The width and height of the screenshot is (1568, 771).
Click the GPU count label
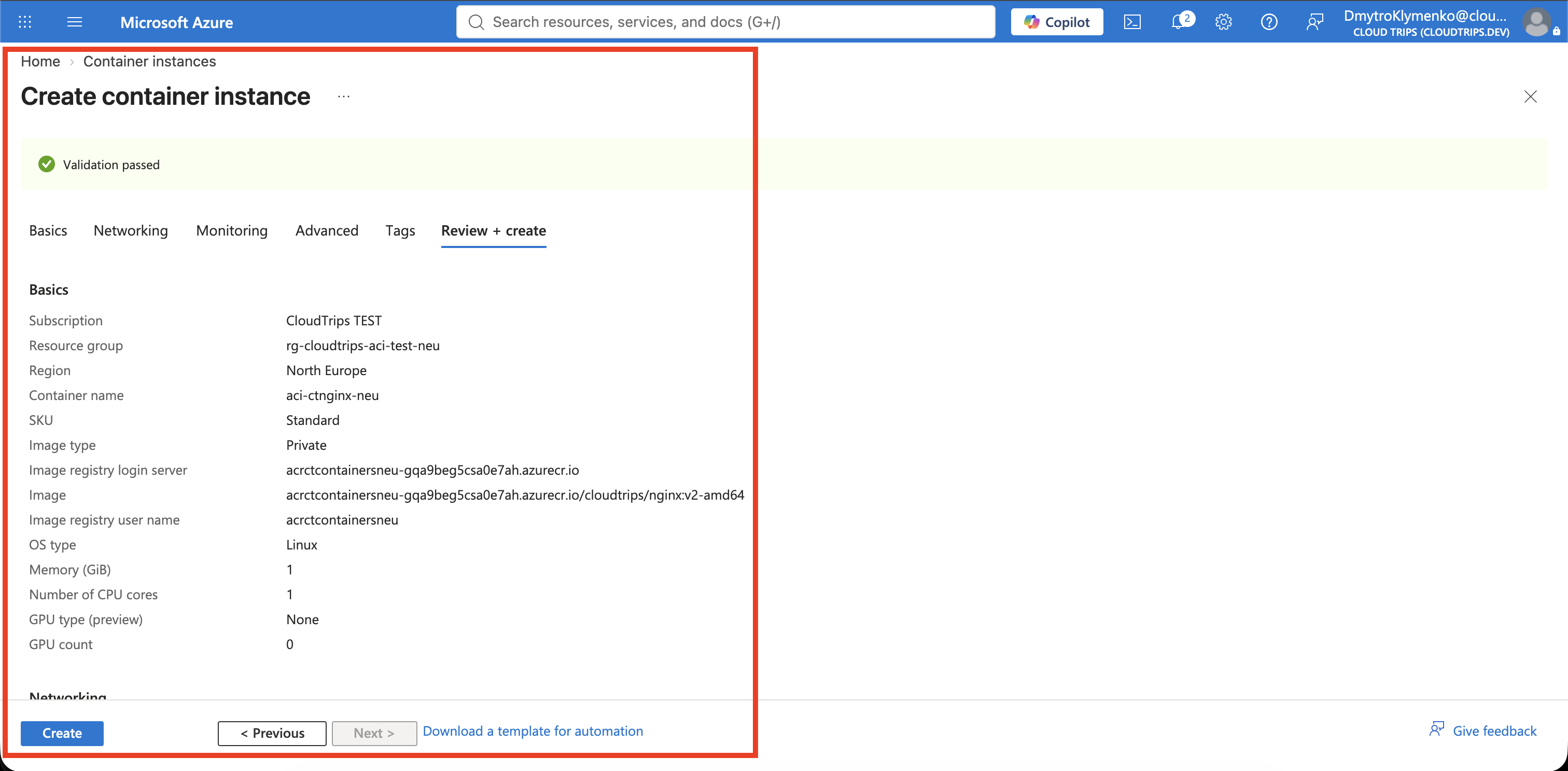click(61, 644)
